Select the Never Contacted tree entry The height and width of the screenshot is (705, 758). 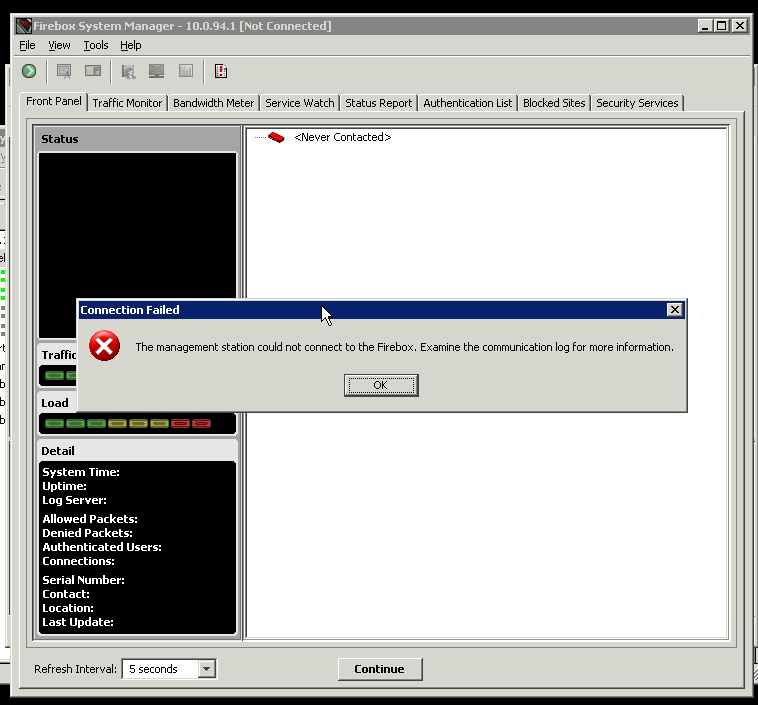(x=342, y=137)
